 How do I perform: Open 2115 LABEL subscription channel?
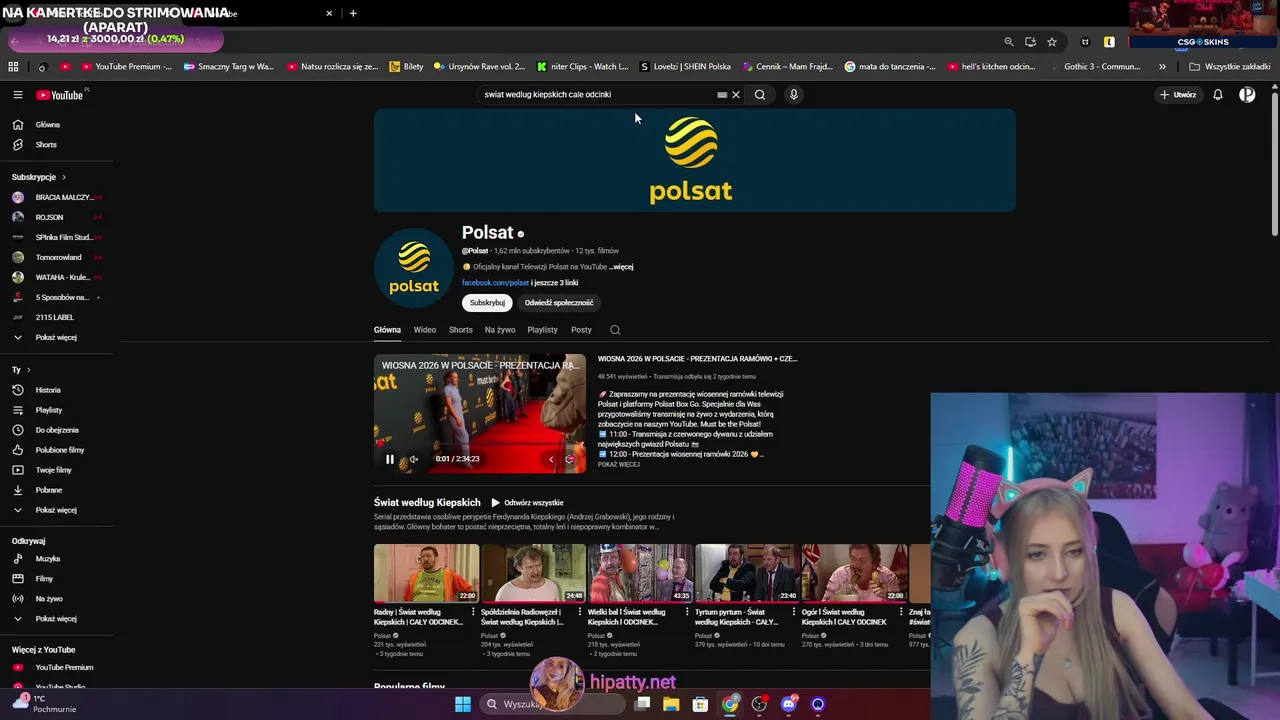(x=56, y=317)
